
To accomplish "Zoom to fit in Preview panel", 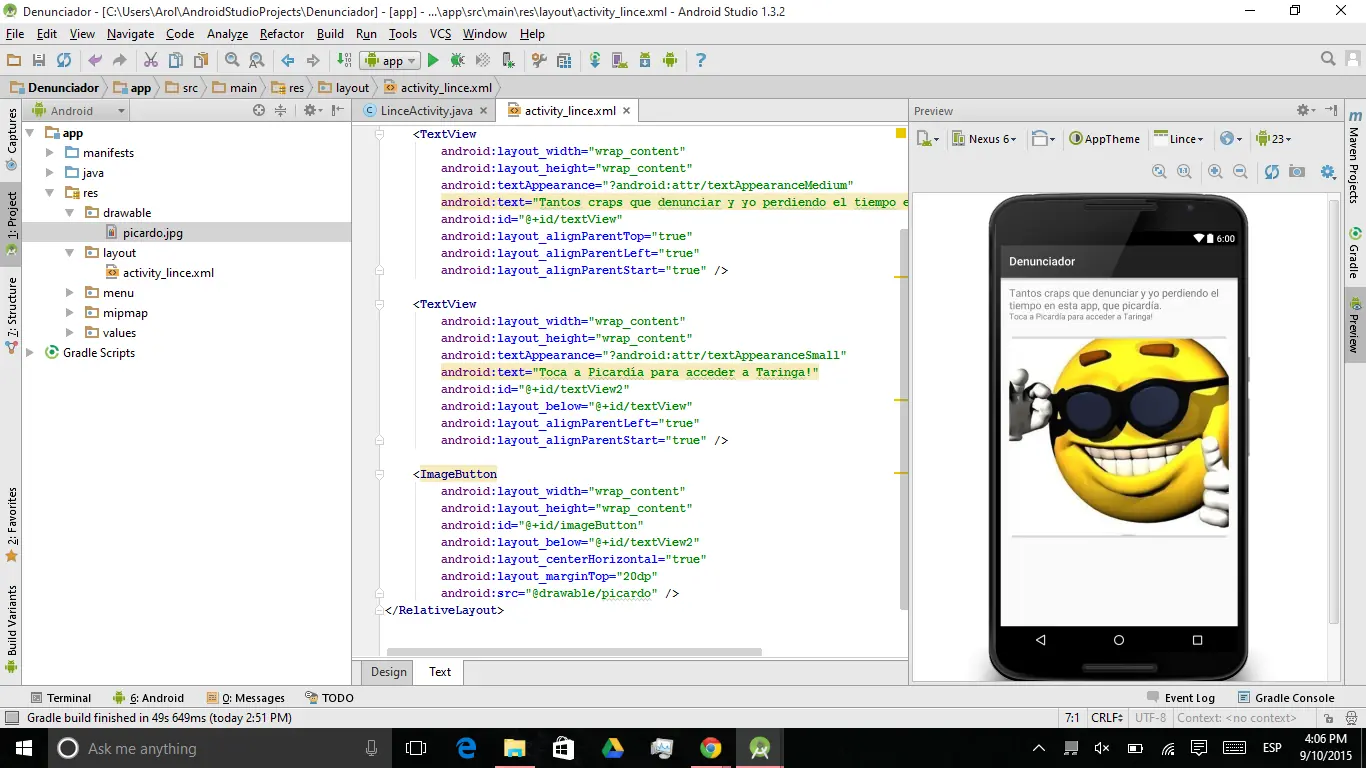I will (1159, 172).
